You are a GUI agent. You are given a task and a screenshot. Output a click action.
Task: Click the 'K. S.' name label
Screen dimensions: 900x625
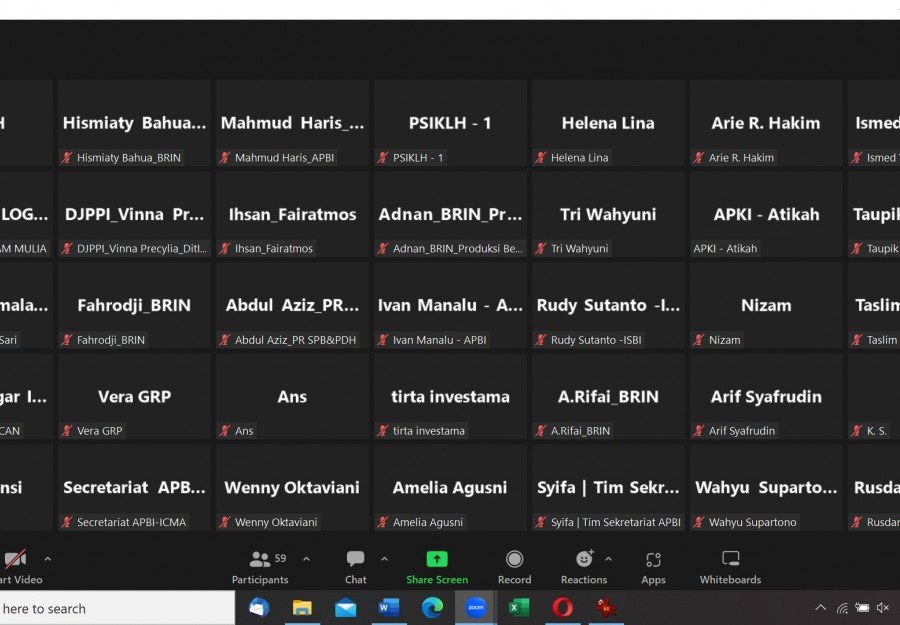tap(876, 430)
